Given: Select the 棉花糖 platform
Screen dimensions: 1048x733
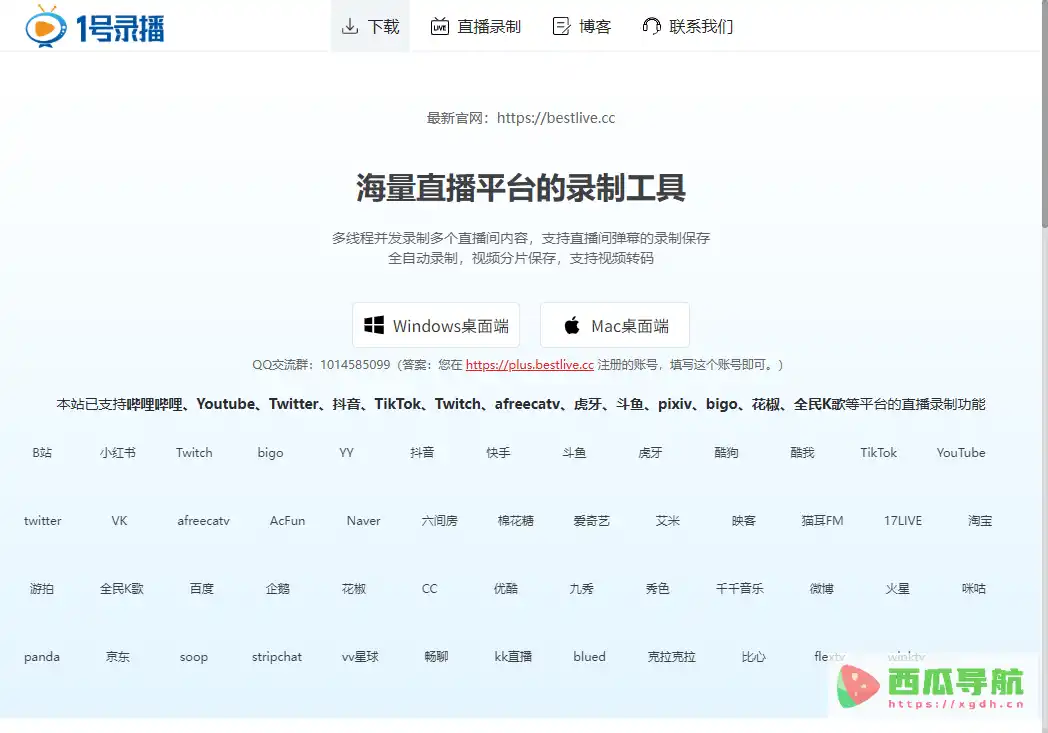Looking at the screenshot, I should coord(516,521).
